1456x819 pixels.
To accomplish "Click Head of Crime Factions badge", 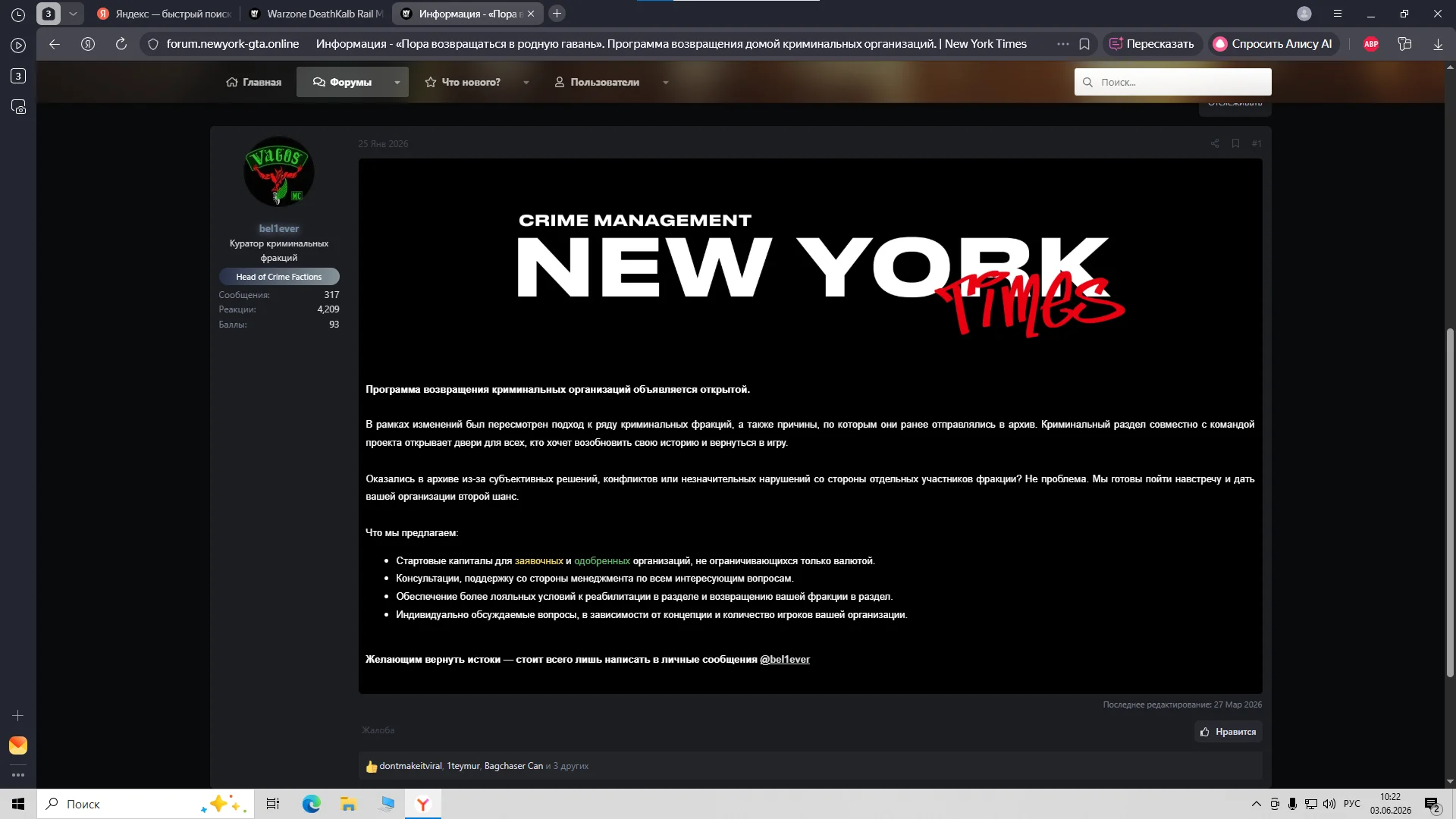I will click(279, 277).
